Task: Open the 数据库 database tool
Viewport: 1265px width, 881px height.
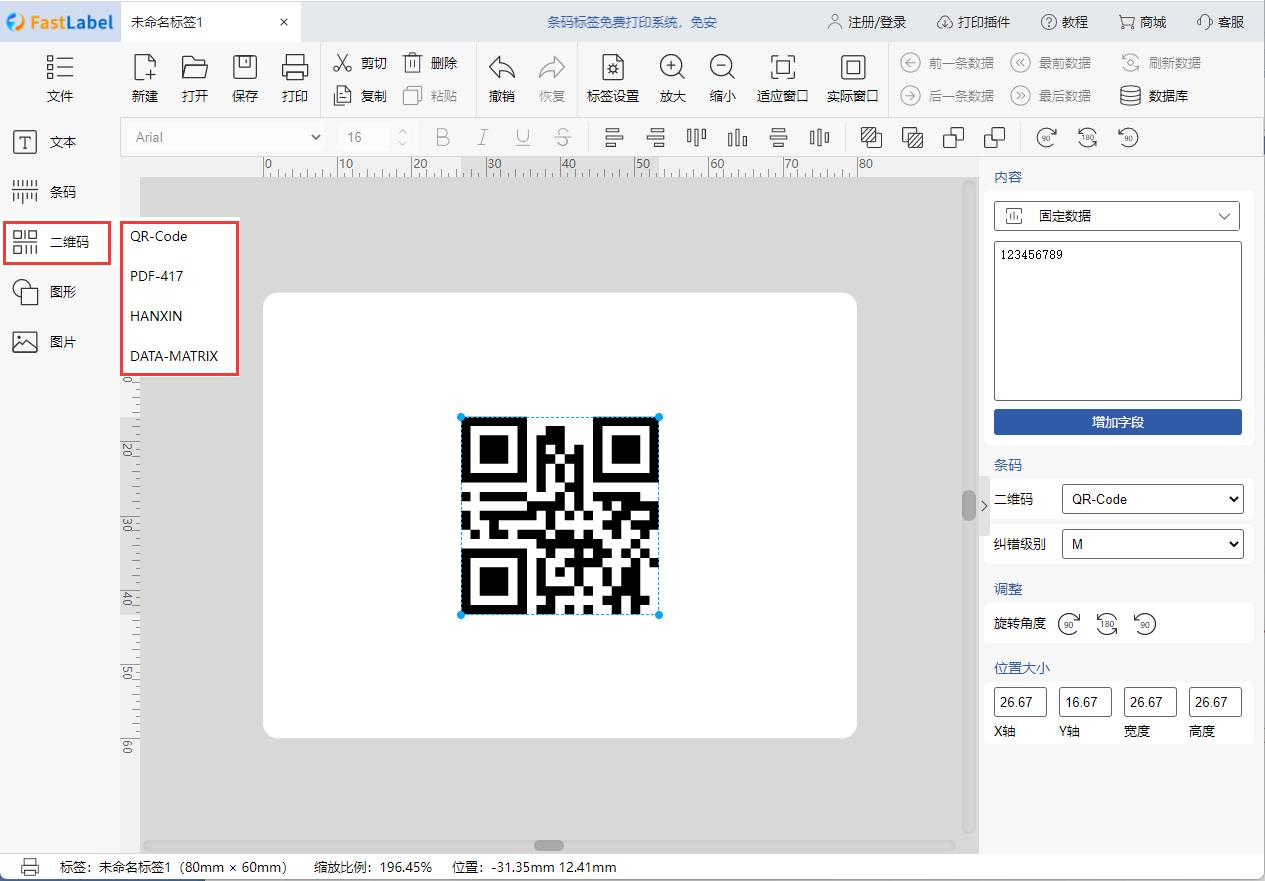Action: point(1154,96)
